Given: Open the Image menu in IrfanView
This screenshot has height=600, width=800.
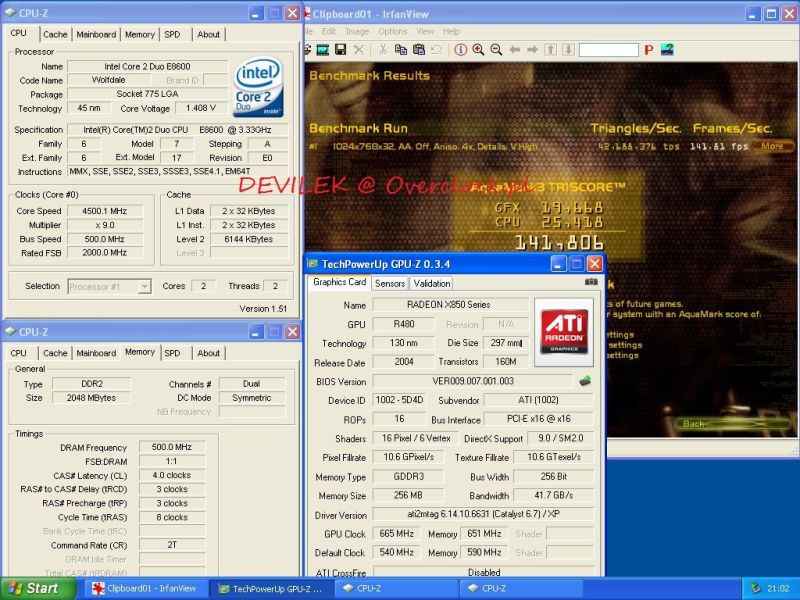Looking at the screenshot, I should [357, 31].
